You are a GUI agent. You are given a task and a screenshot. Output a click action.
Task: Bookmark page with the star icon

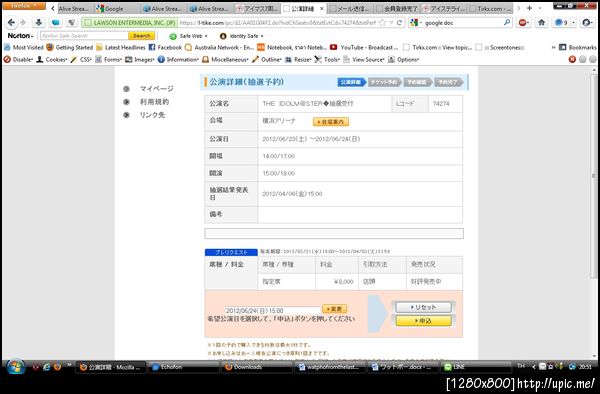coord(382,23)
